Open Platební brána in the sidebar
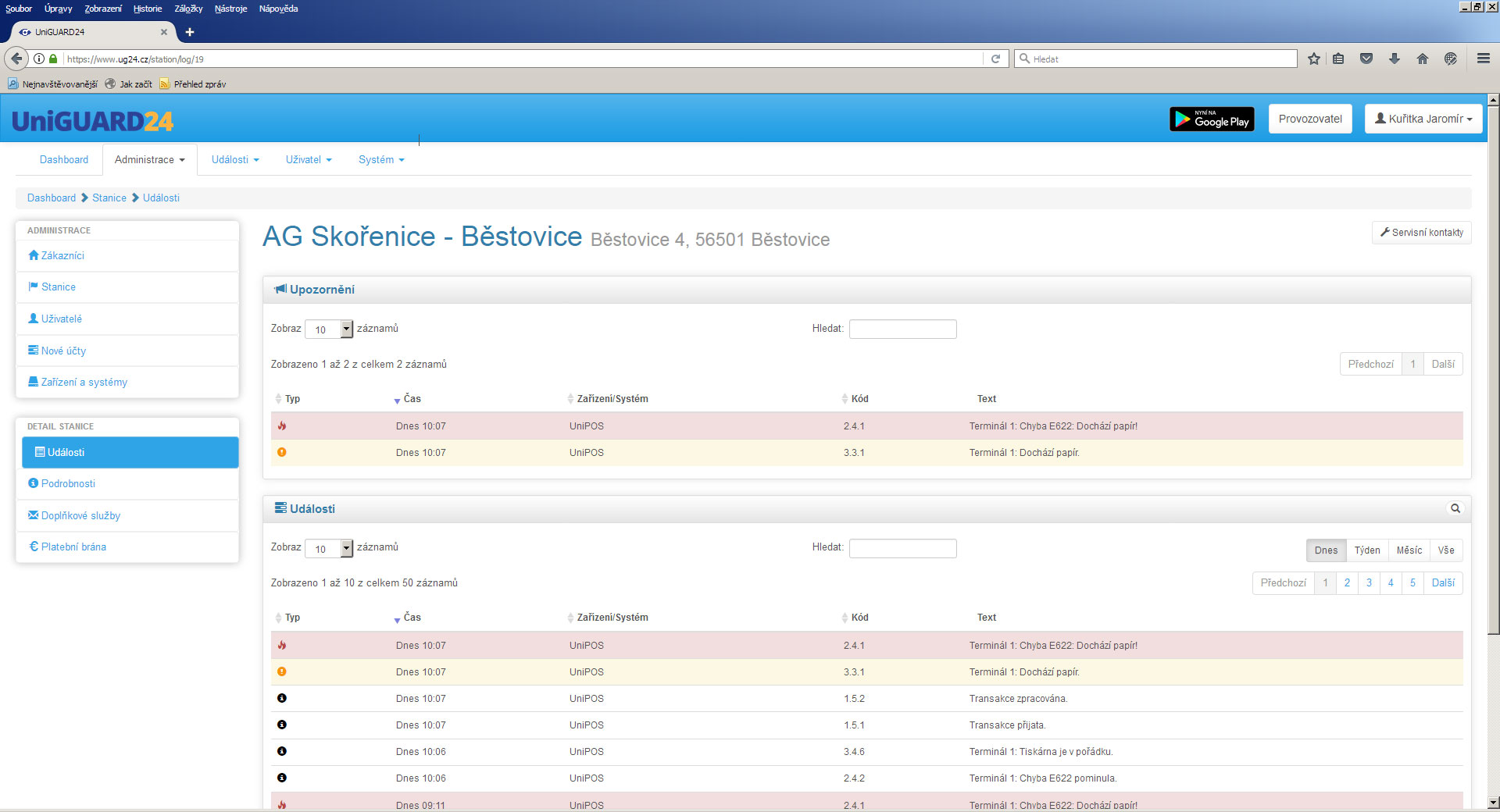 (73, 547)
